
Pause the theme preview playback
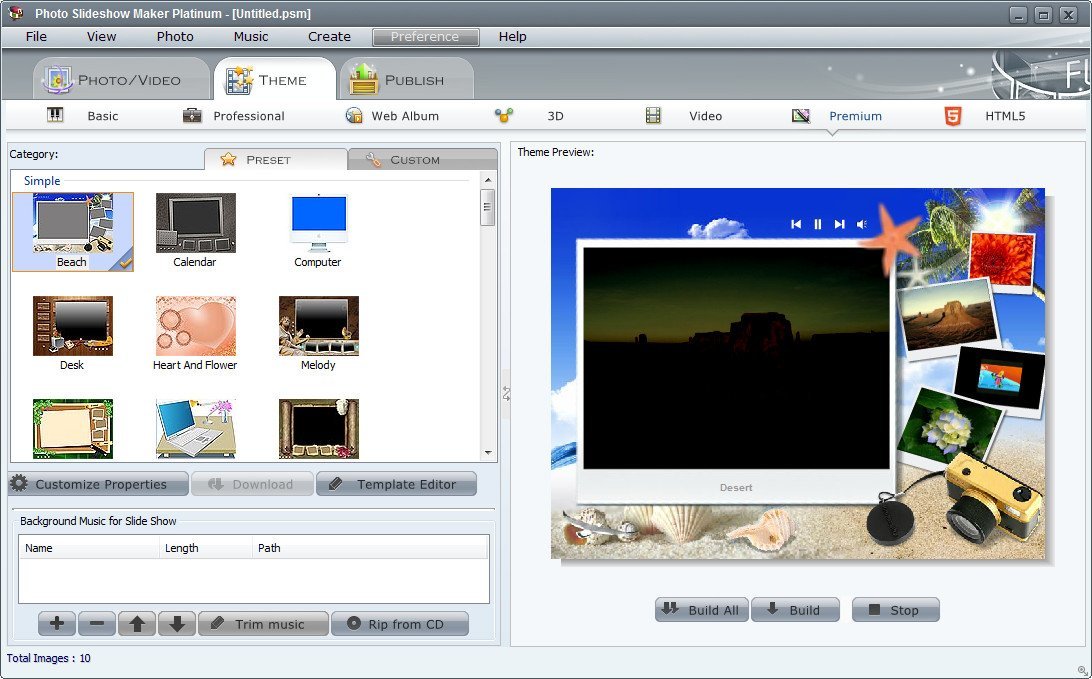(818, 223)
